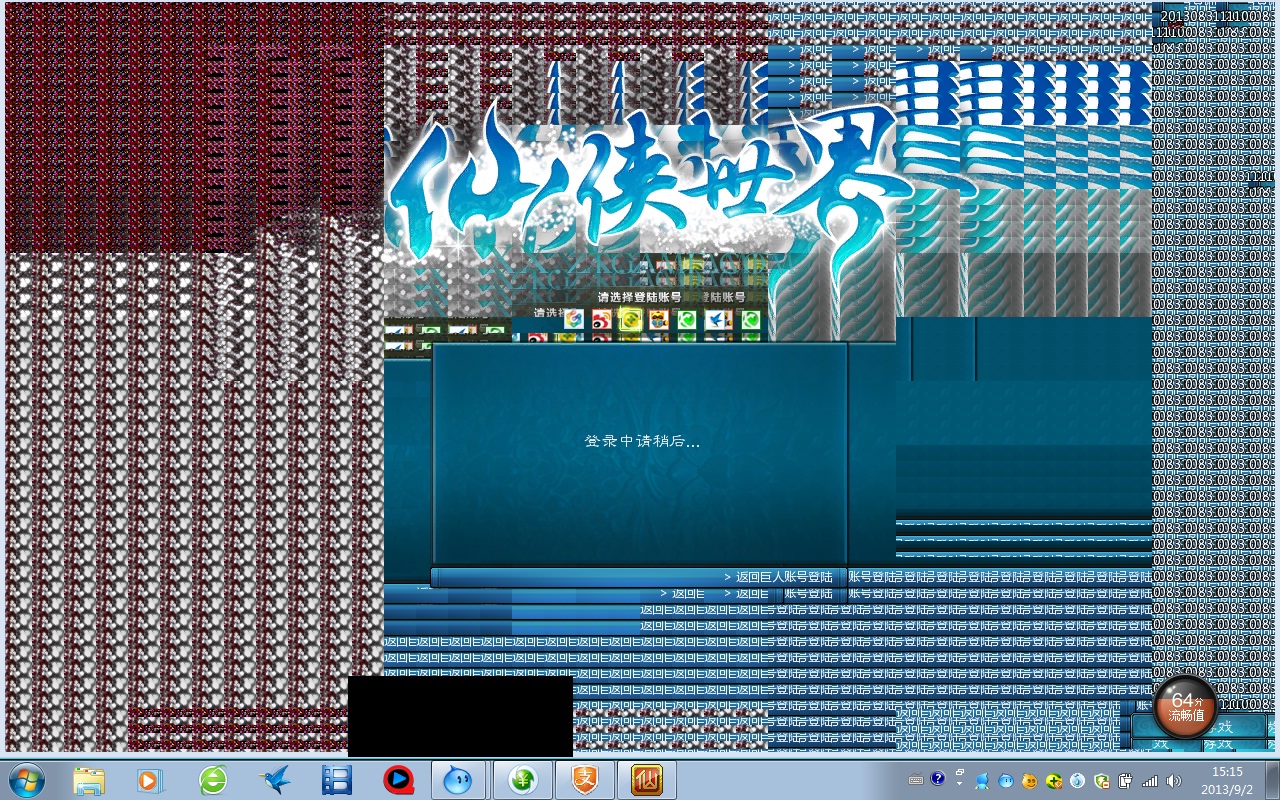The width and height of the screenshot is (1280, 800).
Task: Switch to the blue water-drop chat taskbar button
Action: [x=459, y=780]
